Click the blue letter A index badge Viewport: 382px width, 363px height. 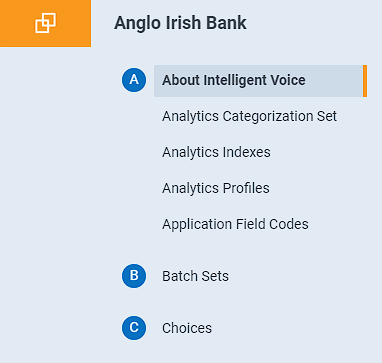(134, 80)
